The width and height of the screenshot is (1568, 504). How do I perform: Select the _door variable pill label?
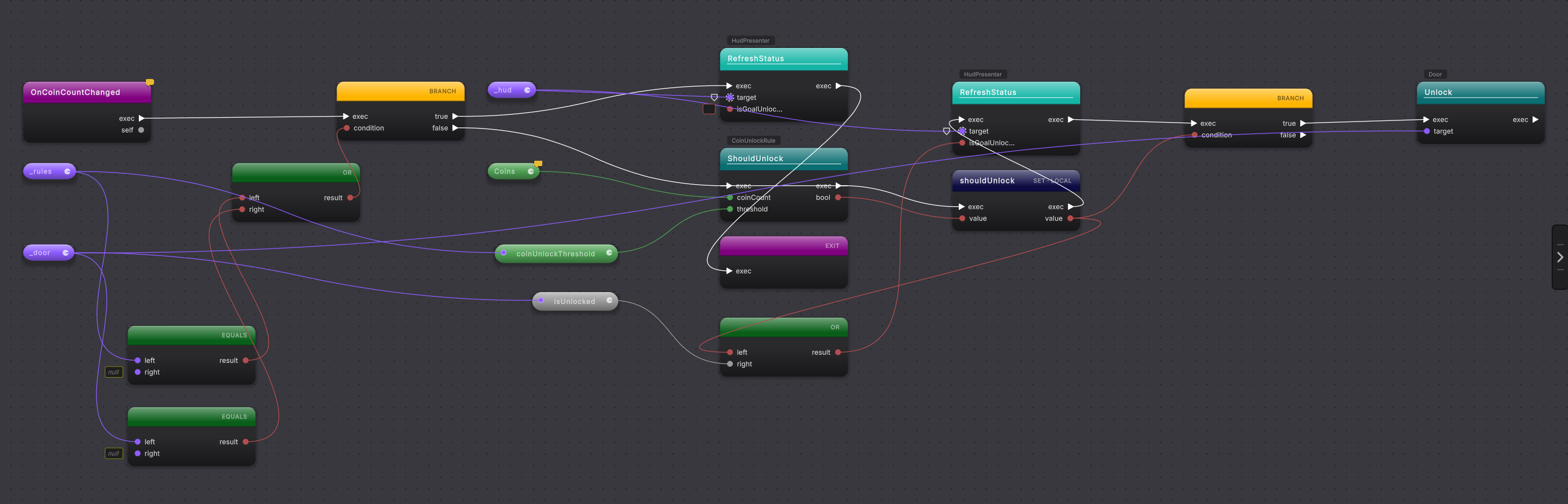click(40, 253)
